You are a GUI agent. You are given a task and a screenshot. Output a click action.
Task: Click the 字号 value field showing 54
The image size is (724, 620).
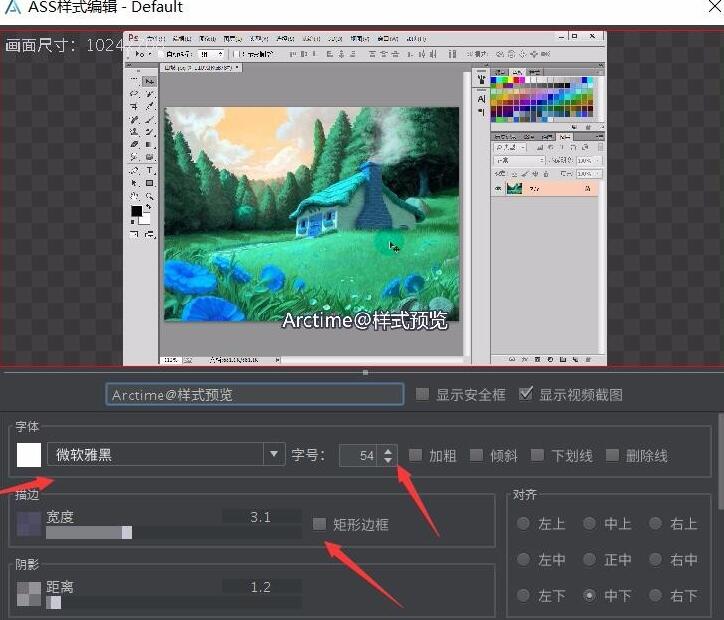pyautogui.click(x=359, y=456)
